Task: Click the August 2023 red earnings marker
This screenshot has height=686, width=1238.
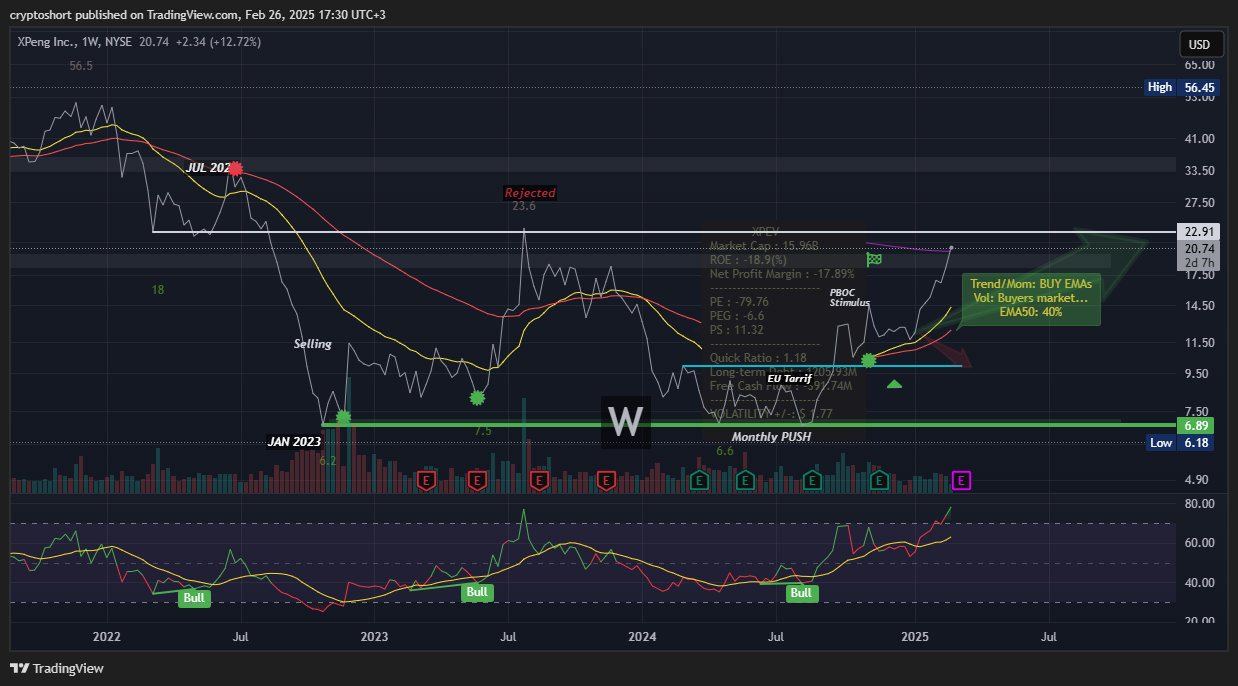Action: coord(539,481)
